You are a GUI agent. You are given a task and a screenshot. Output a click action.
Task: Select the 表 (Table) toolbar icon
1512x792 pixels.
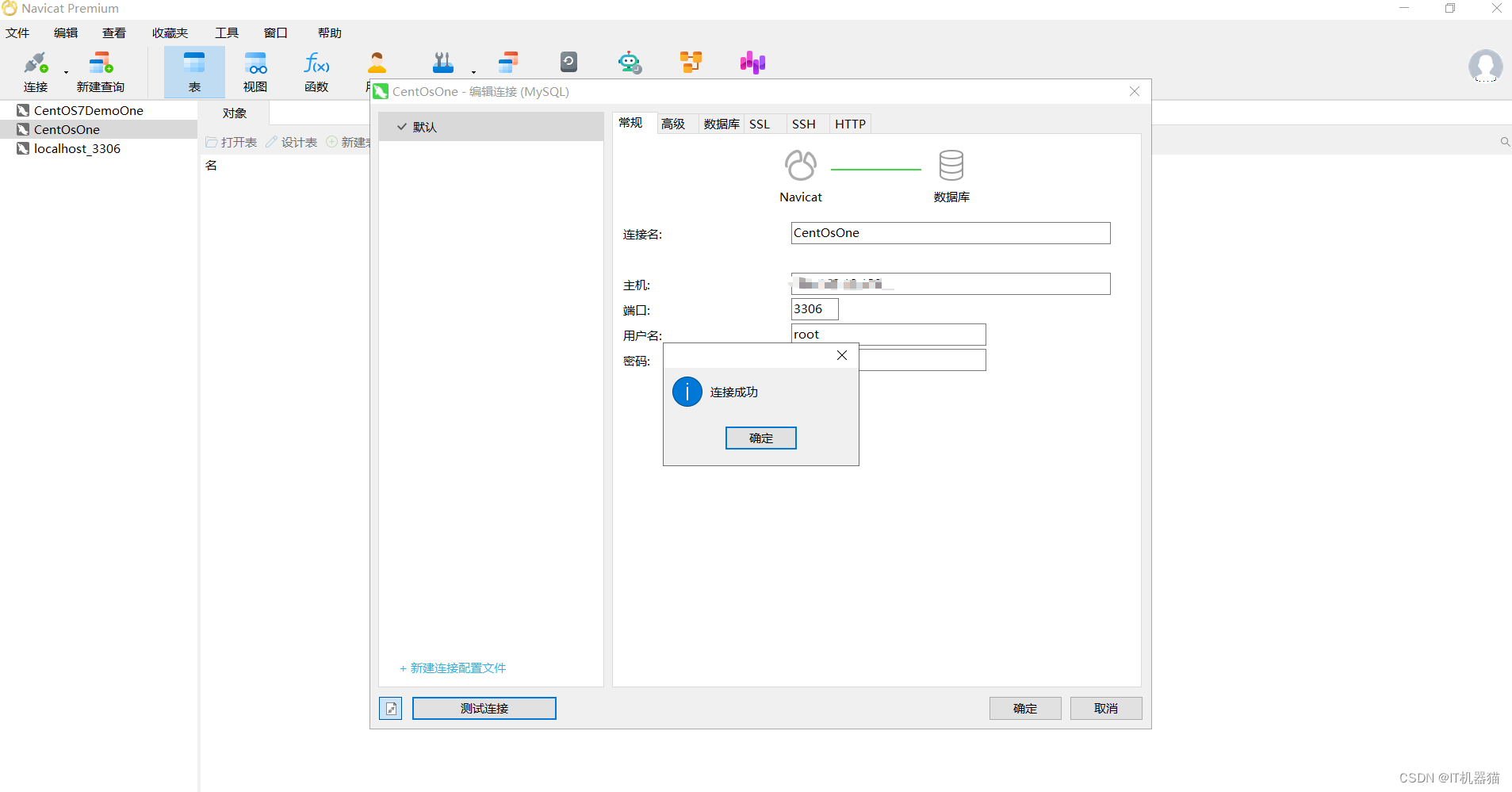coord(194,71)
